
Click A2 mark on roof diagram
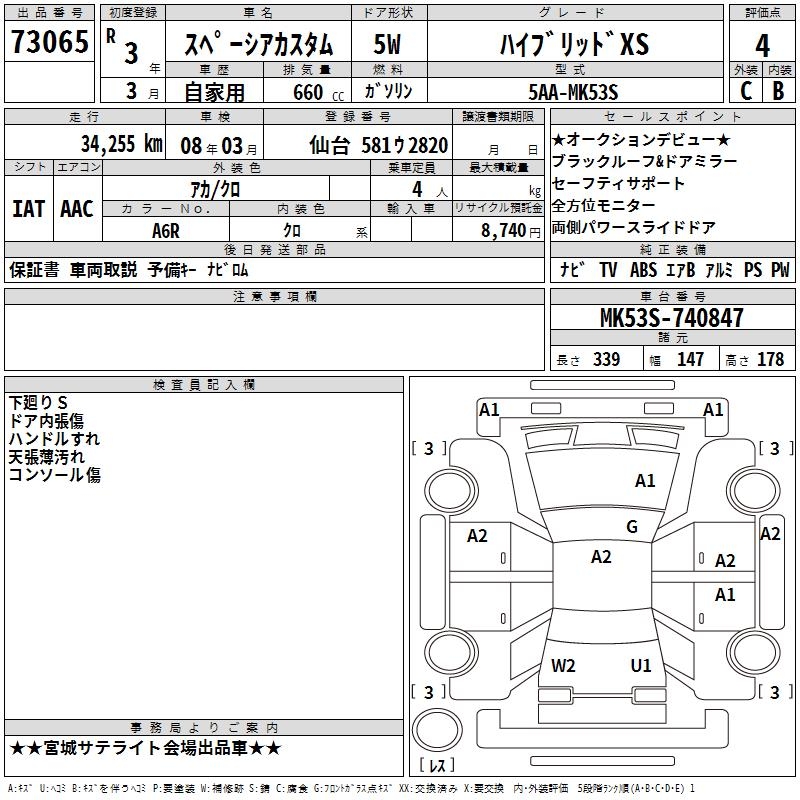pos(601,557)
